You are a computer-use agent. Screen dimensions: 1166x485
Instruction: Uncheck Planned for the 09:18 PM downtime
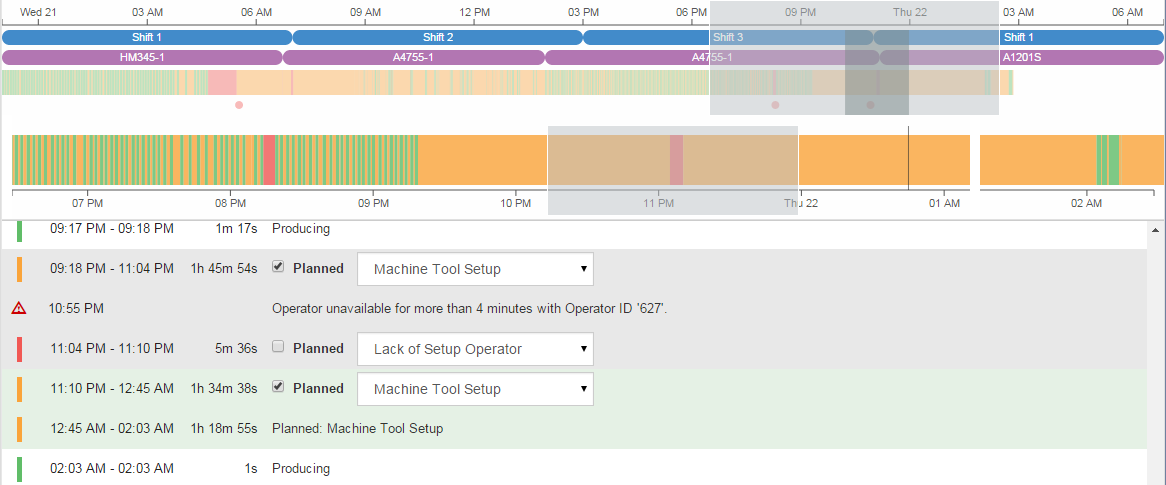click(279, 267)
